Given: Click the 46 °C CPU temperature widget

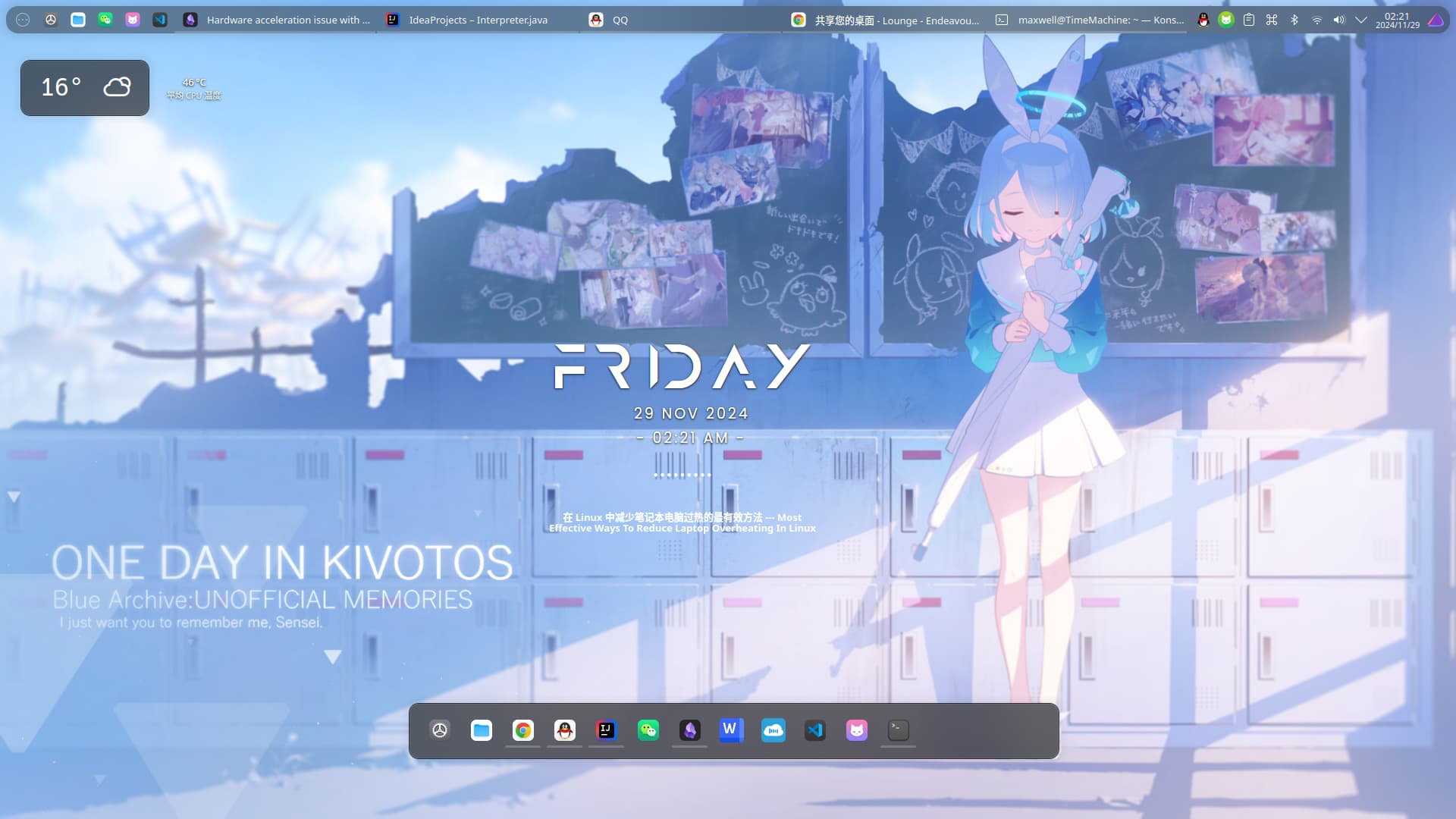Looking at the screenshot, I should tap(194, 89).
